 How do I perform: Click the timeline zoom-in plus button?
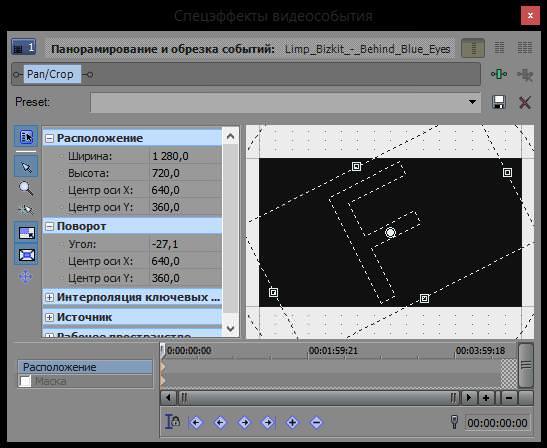point(486,398)
